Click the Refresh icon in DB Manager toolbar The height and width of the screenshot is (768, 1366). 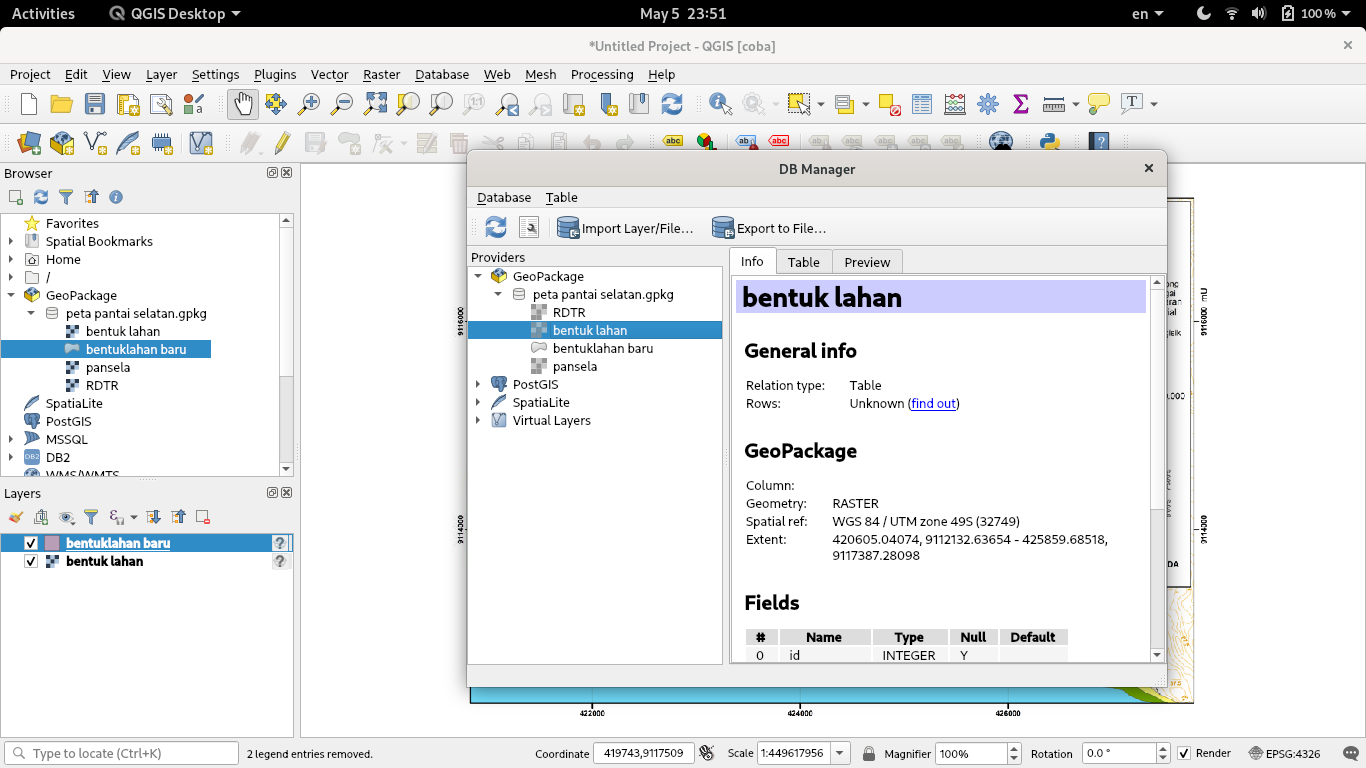point(494,227)
